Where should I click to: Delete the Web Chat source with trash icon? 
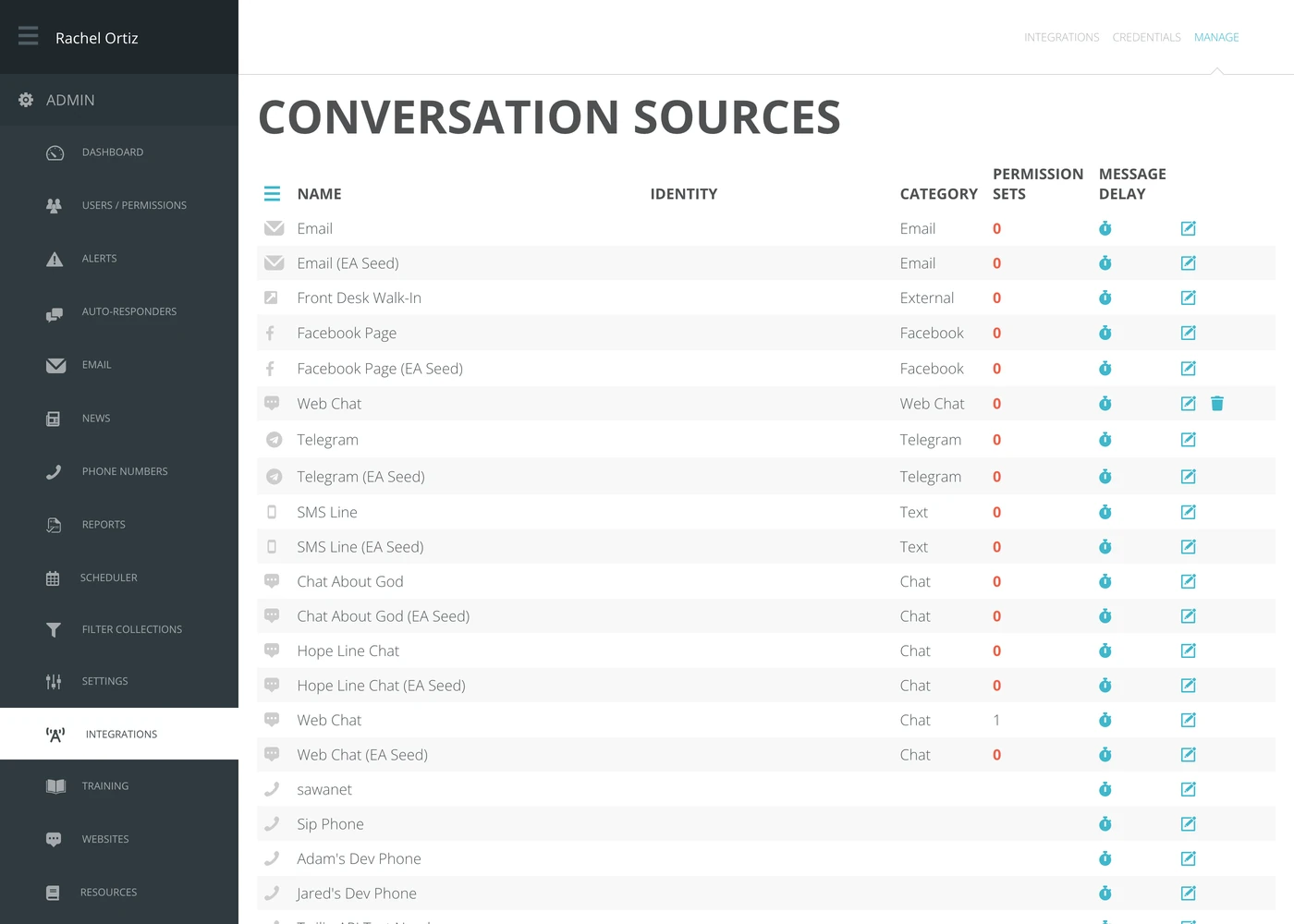click(1217, 403)
